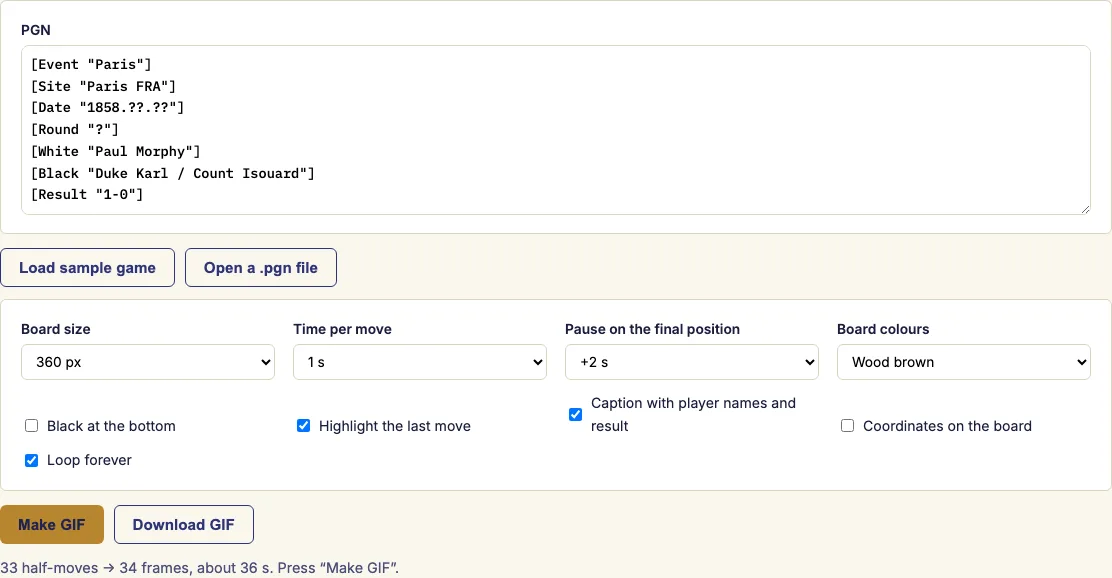Turn off the Loop forever checkbox
This screenshot has width=1112, height=578.
click(x=31, y=460)
